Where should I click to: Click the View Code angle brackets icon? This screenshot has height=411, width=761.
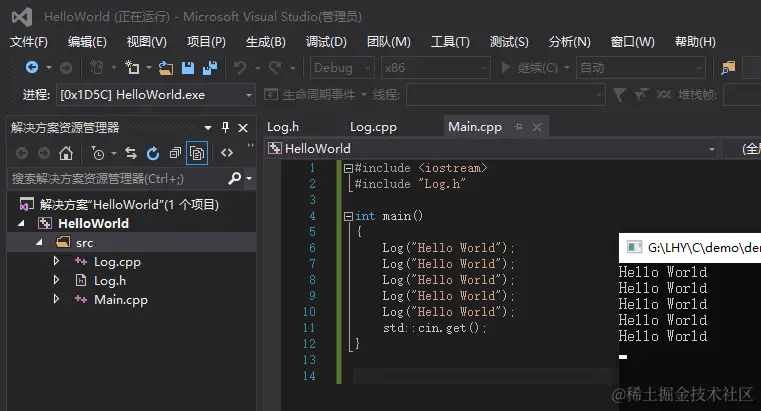[227, 153]
